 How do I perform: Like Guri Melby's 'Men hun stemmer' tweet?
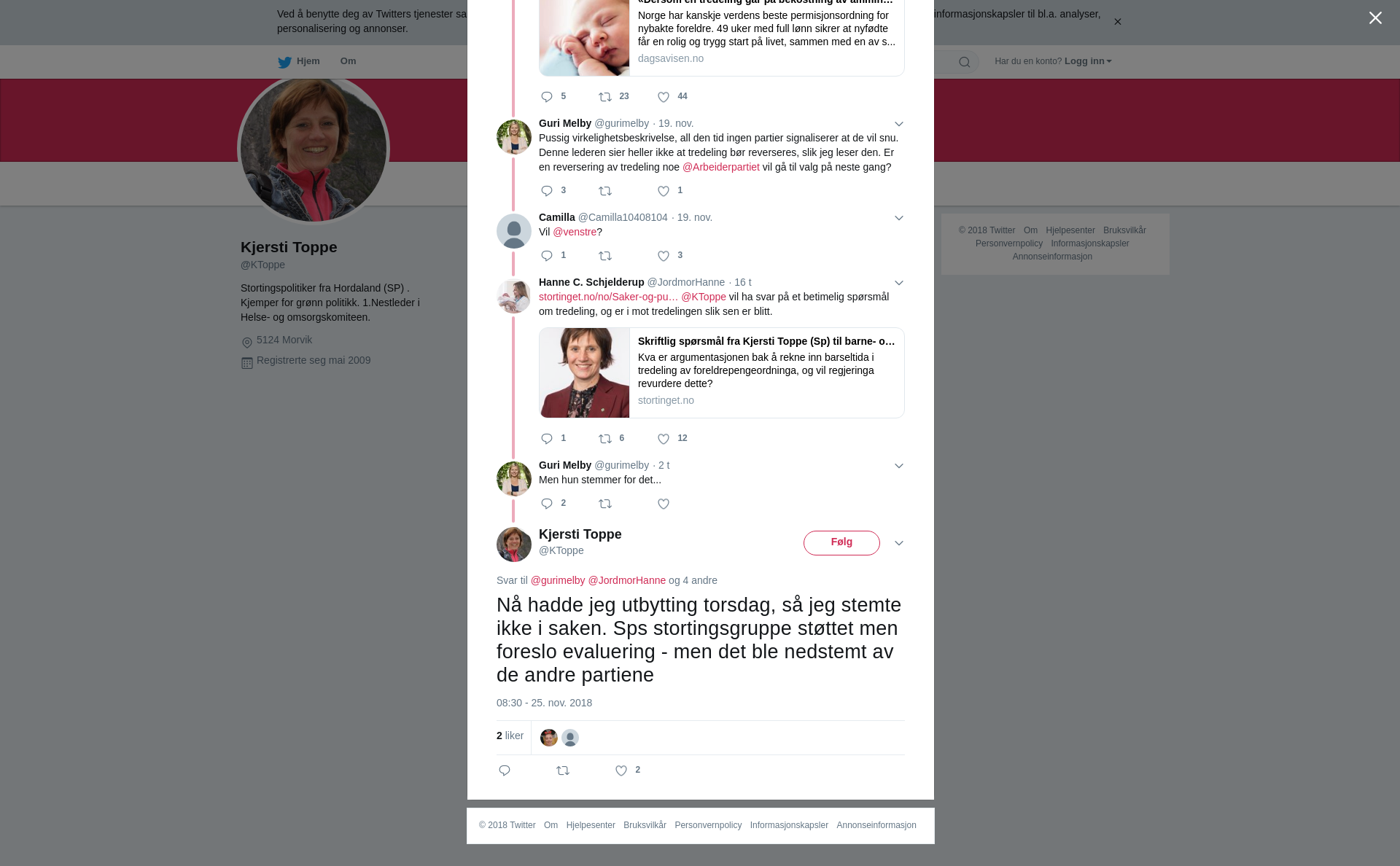[664, 504]
